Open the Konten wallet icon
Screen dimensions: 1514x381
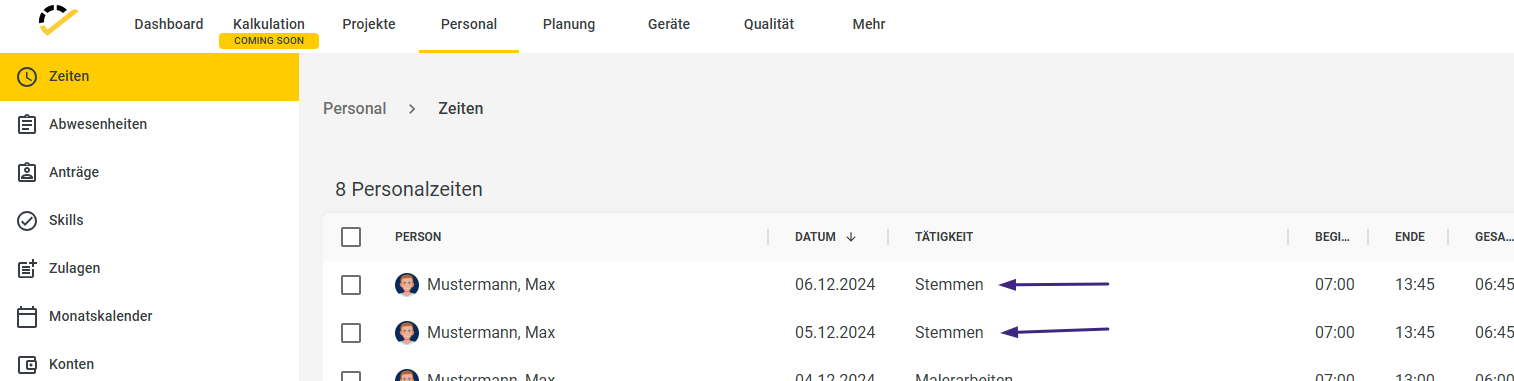point(28,365)
